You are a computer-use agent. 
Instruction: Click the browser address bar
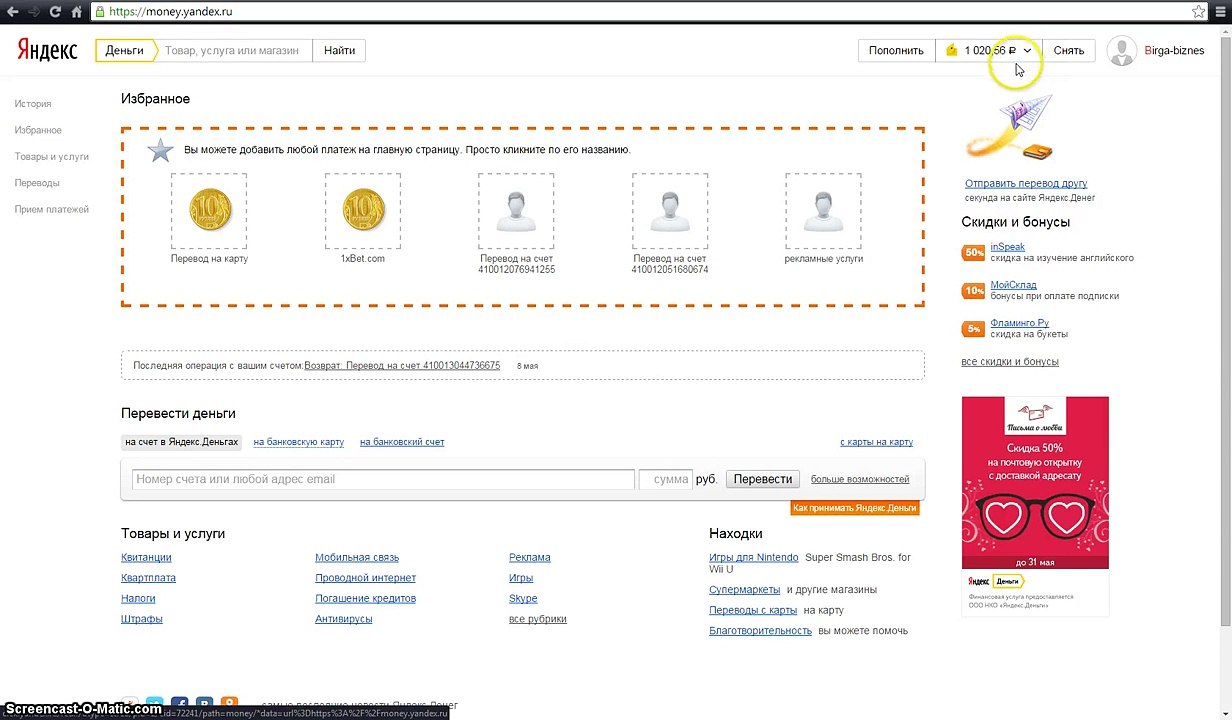pyautogui.click(x=640, y=12)
